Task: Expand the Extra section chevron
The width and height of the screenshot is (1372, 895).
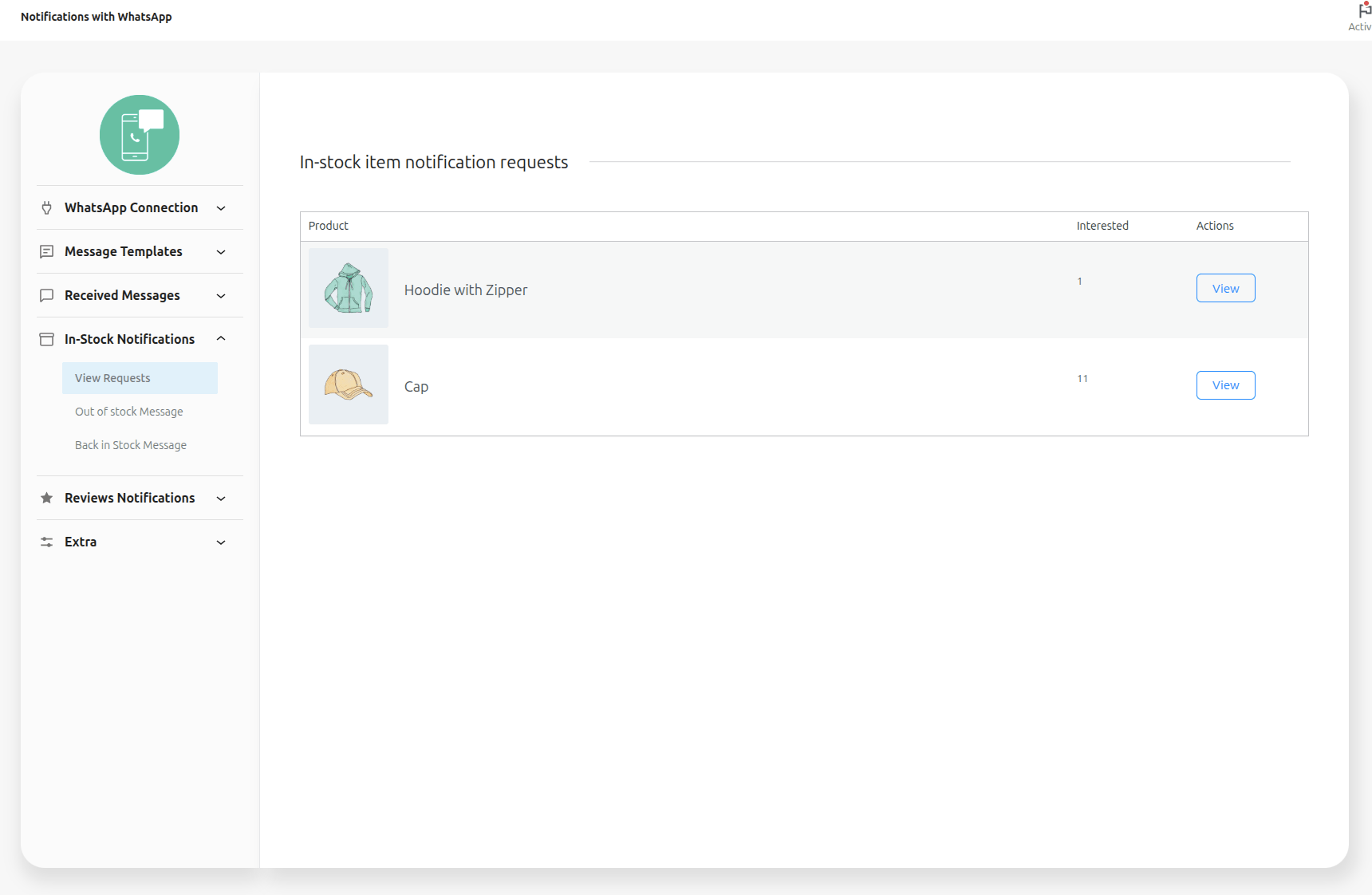Action: point(221,542)
